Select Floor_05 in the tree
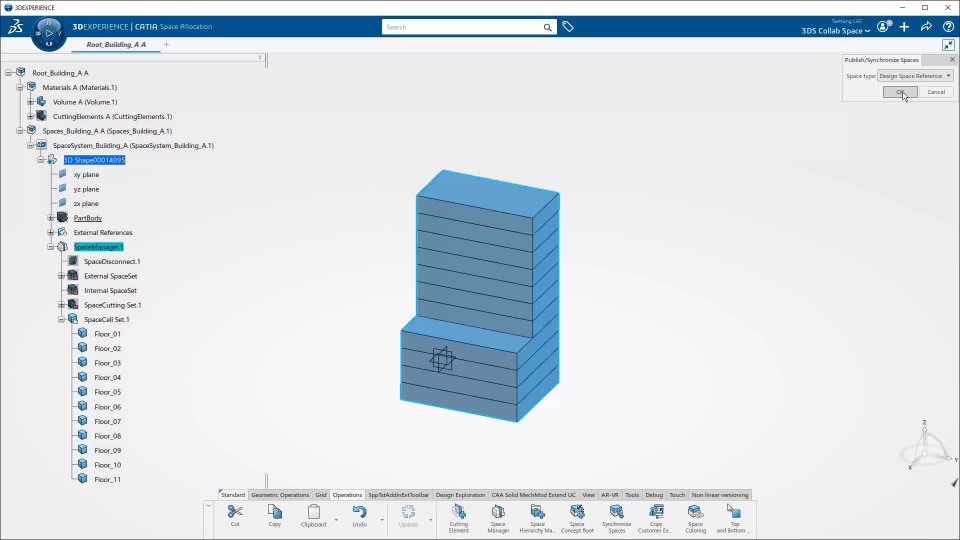 click(x=107, y=392)
